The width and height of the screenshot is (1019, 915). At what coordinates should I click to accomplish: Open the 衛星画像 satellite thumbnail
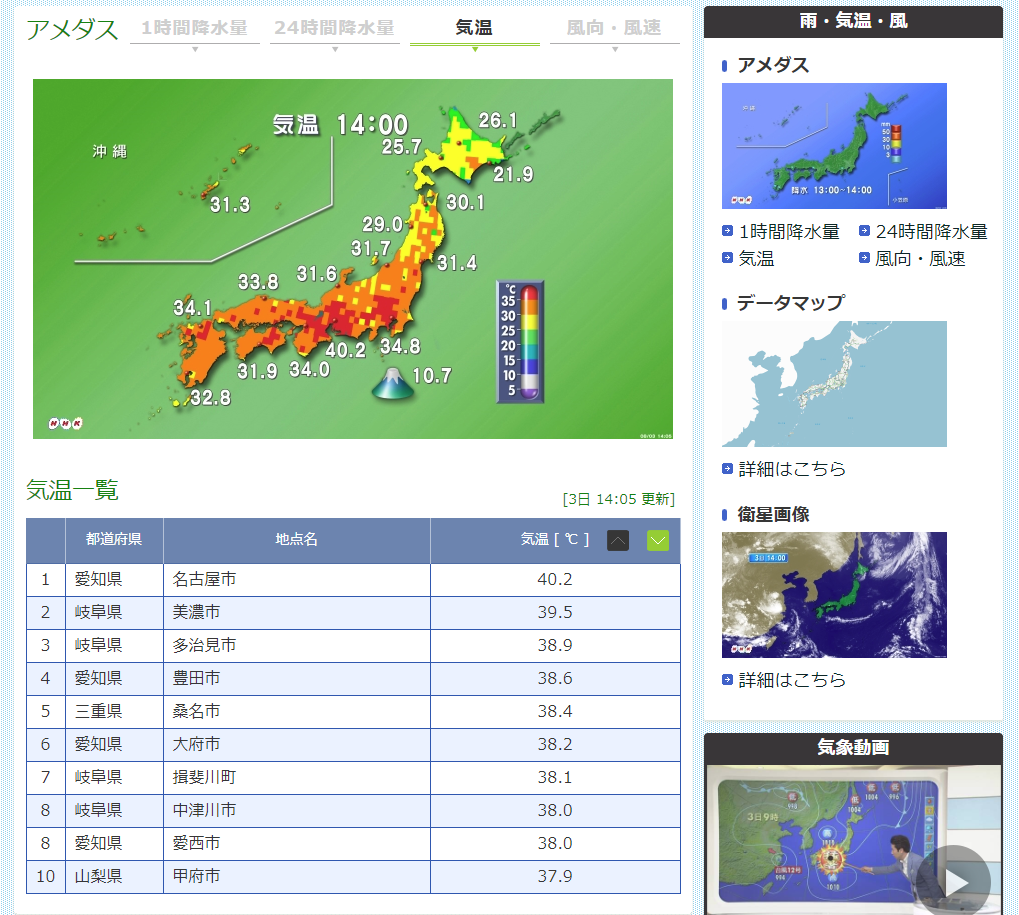point(834,595)
